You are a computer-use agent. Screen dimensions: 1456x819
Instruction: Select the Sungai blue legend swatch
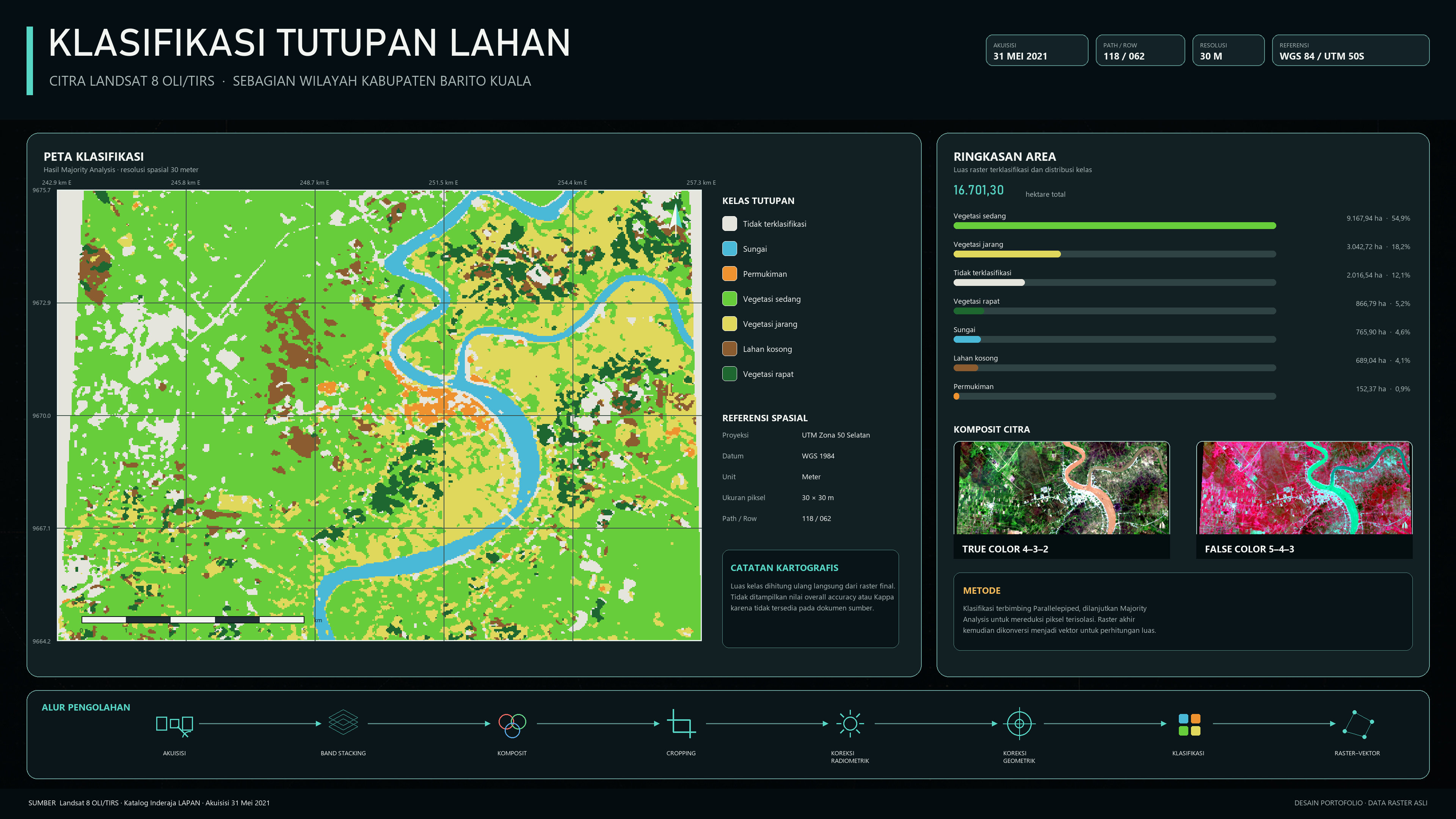click(730, 249)
